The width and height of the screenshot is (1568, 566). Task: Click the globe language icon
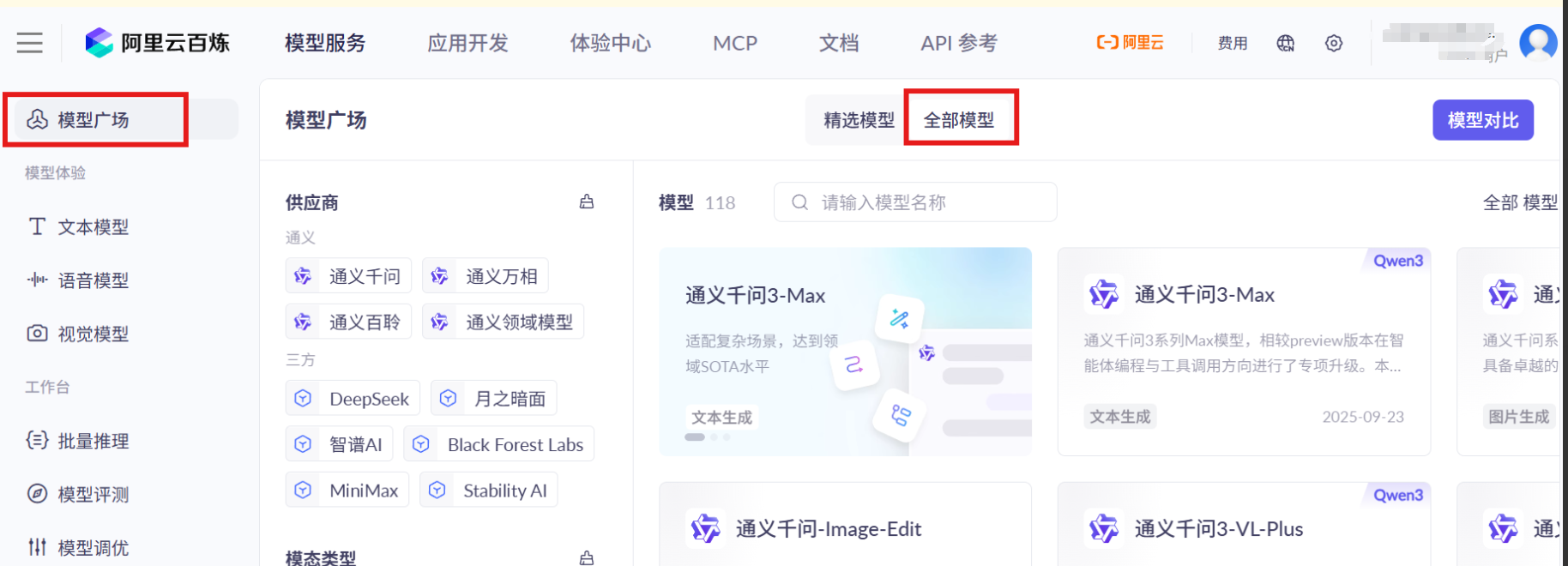pos(1285,43)
